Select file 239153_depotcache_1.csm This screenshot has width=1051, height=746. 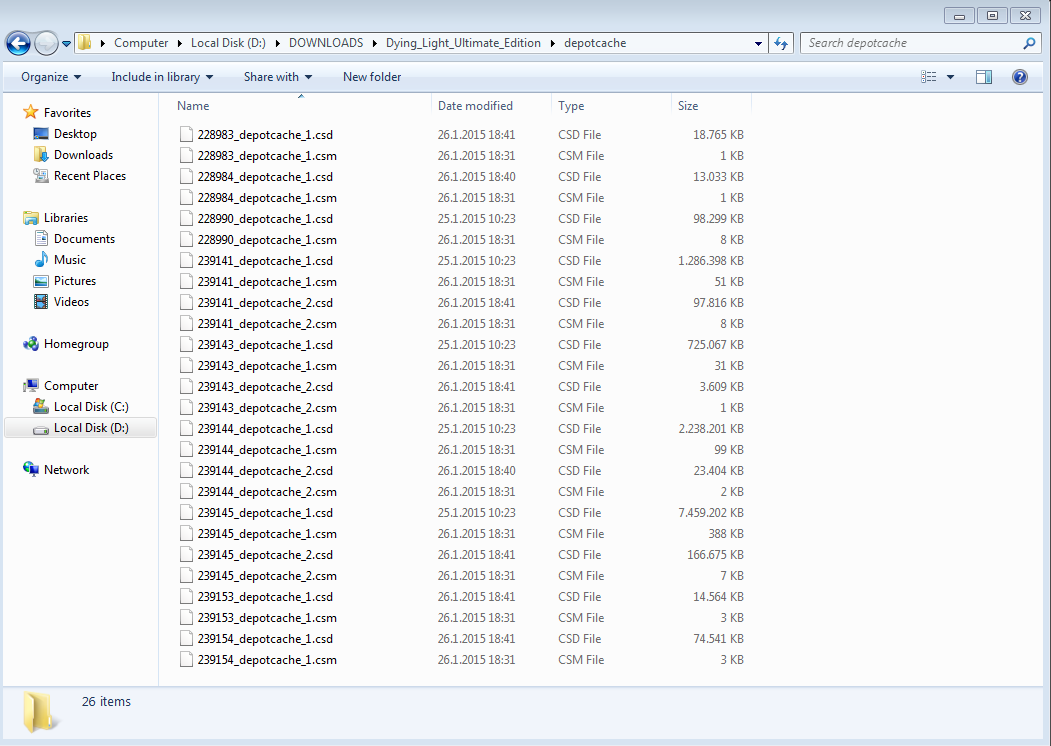tap(267, 618)
